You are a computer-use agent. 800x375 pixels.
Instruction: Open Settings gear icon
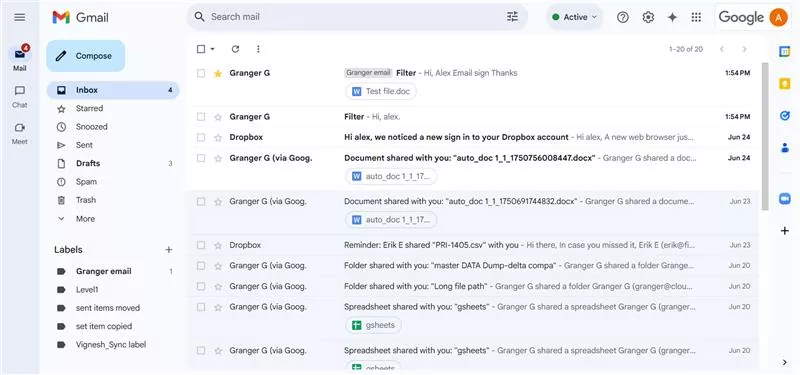pos(648,17)
